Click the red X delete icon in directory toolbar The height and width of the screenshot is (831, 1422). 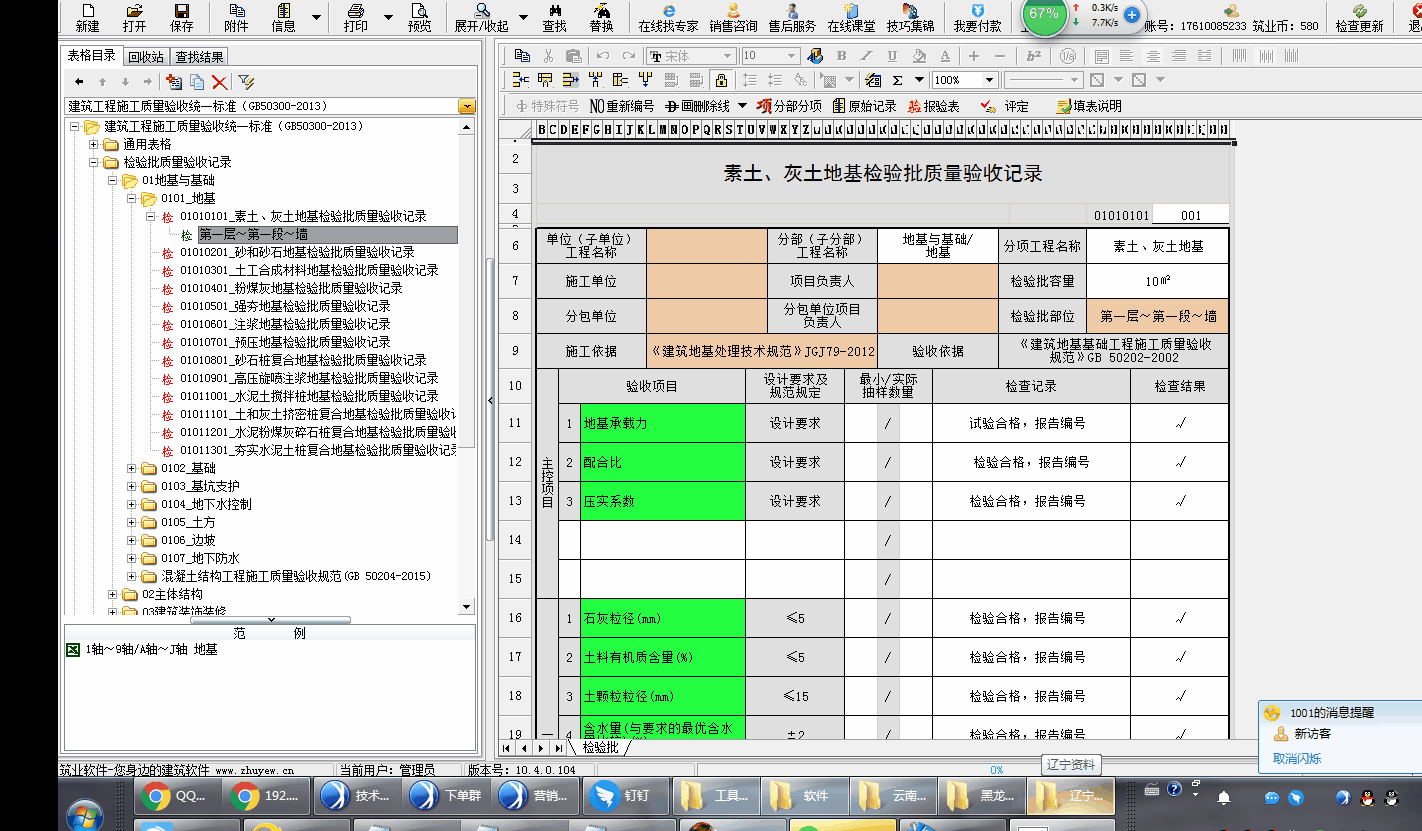219,82
